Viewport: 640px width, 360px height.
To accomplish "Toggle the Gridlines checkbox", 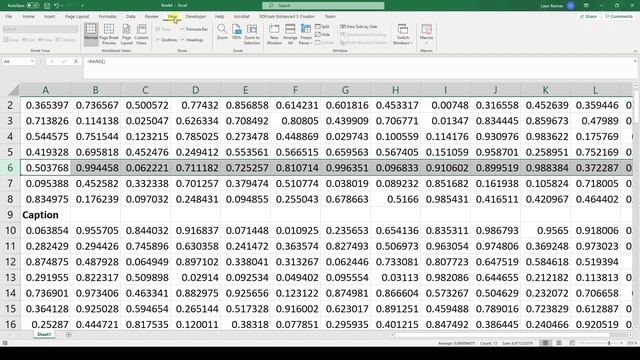I will pos(167,40).
